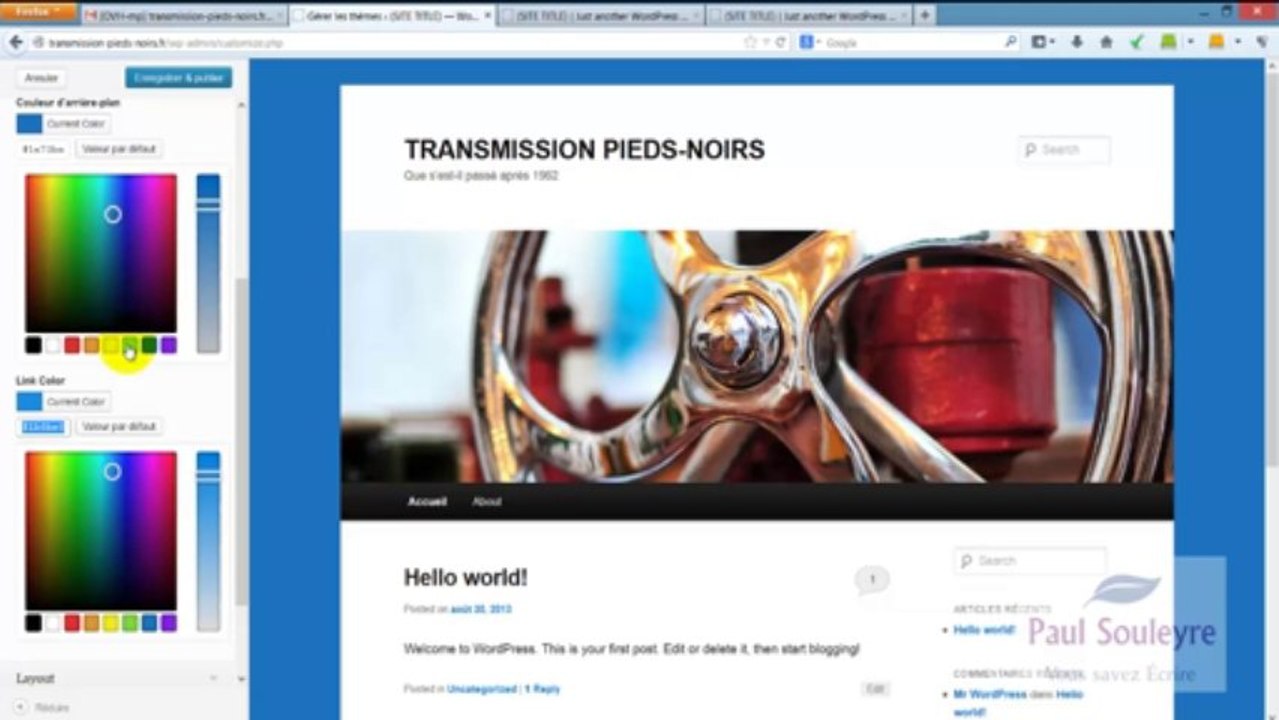Choose white swatch in background color palette
The height and width of the screenshot is (720, 1279).
pos(53,345)
